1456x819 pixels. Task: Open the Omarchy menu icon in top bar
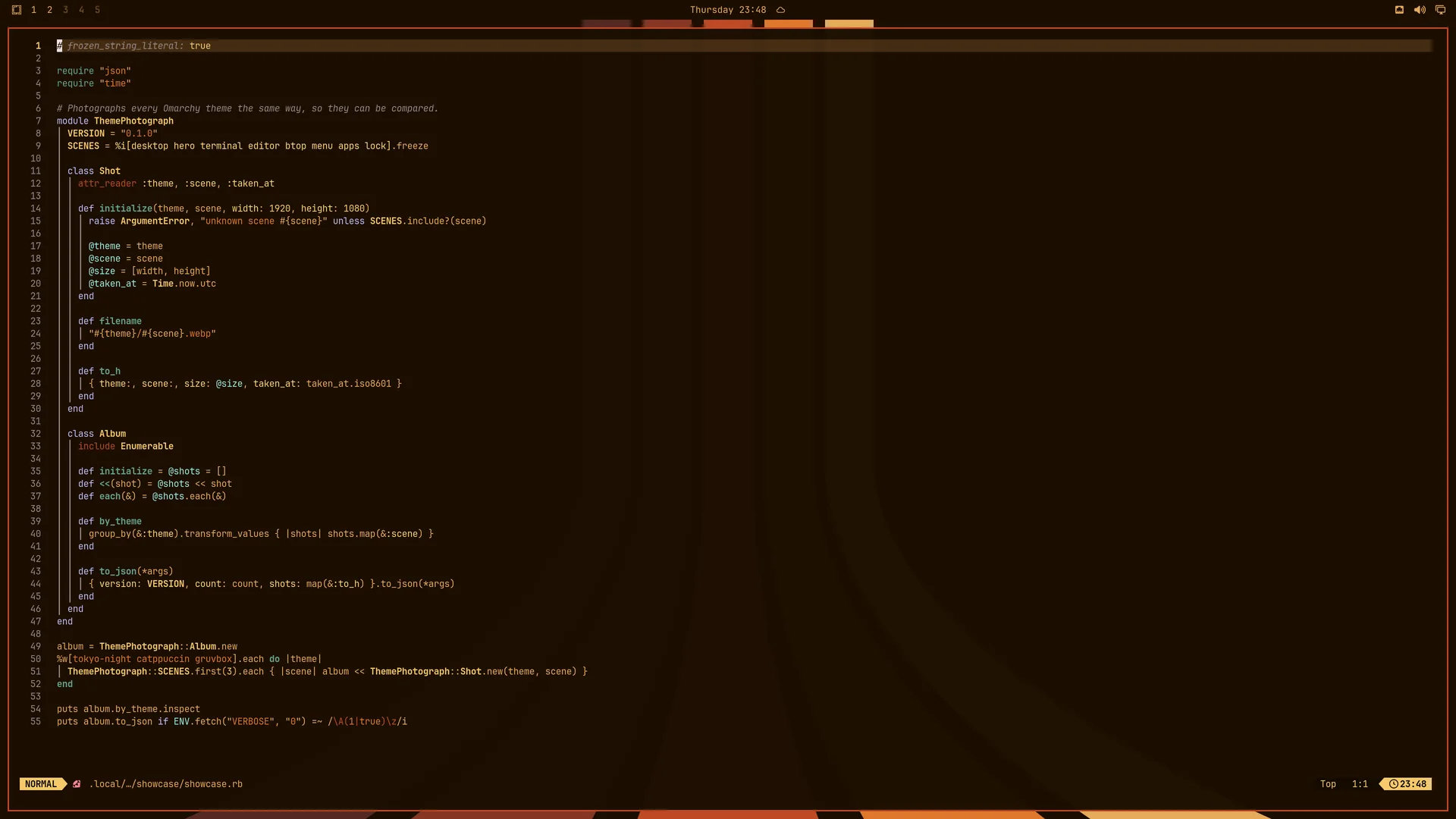(x=17, y=10)
